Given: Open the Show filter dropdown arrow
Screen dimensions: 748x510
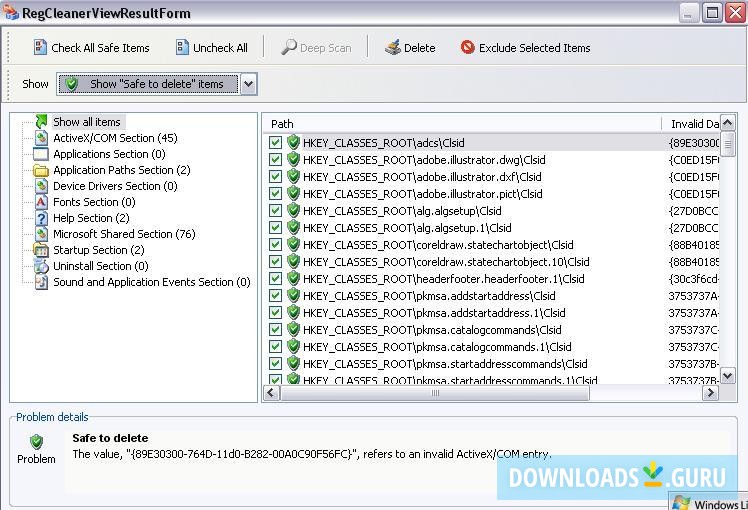Looking at the screenshot, I should 249,84.
